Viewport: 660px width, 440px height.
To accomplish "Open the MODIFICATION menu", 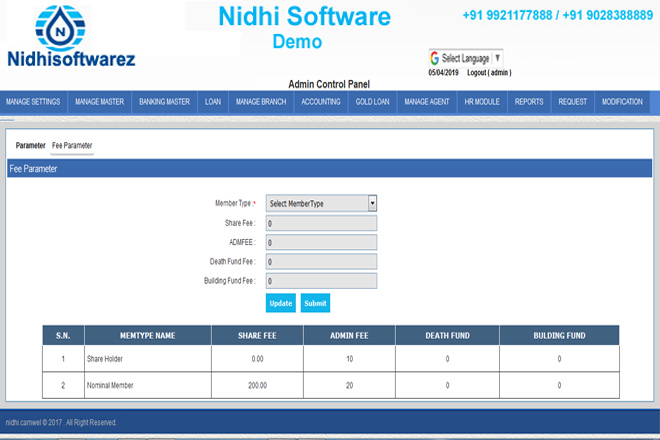I will (622, 102).
